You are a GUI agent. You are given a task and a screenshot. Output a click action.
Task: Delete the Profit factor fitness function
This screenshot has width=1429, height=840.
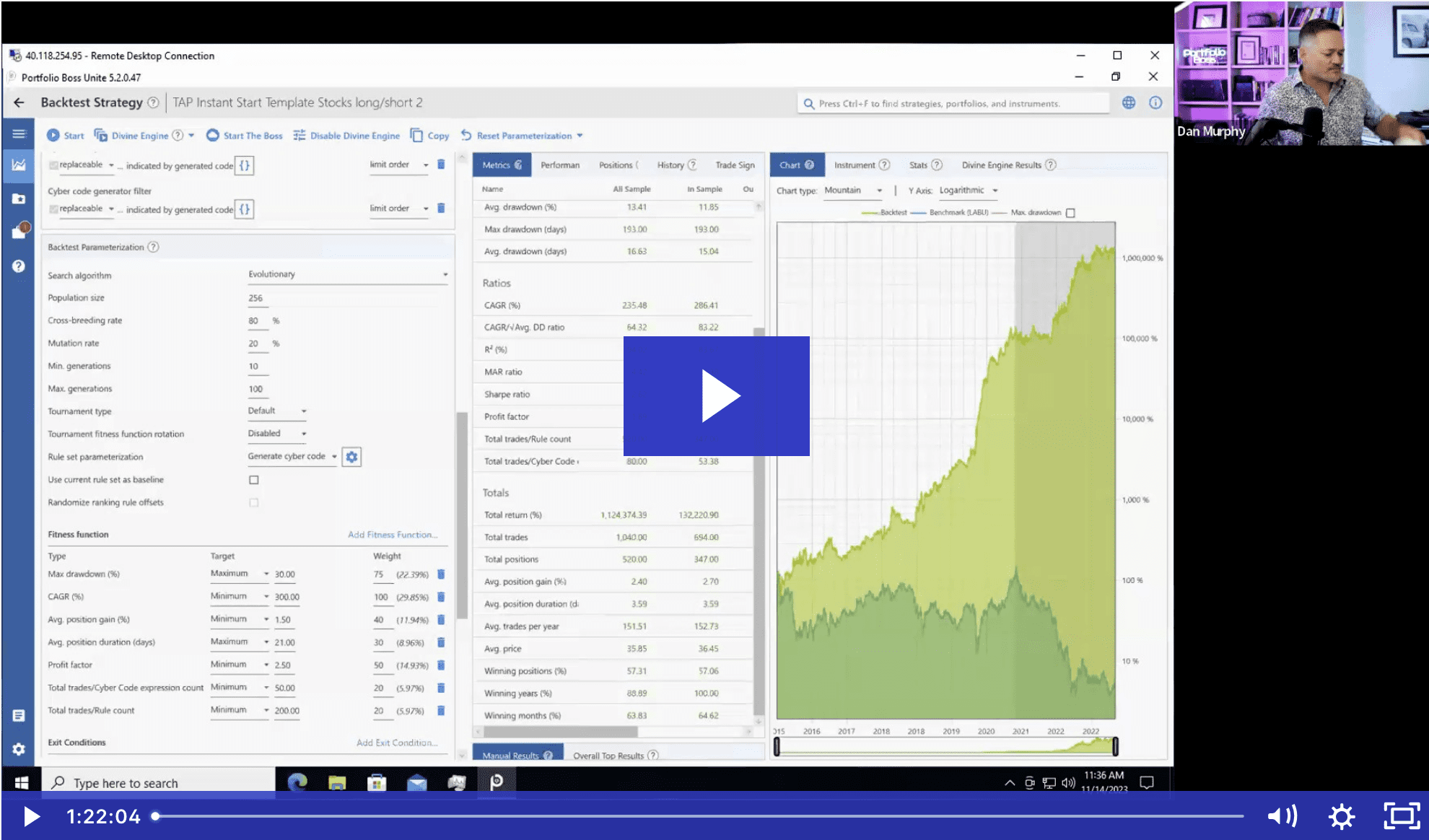[x=441, y=665]
